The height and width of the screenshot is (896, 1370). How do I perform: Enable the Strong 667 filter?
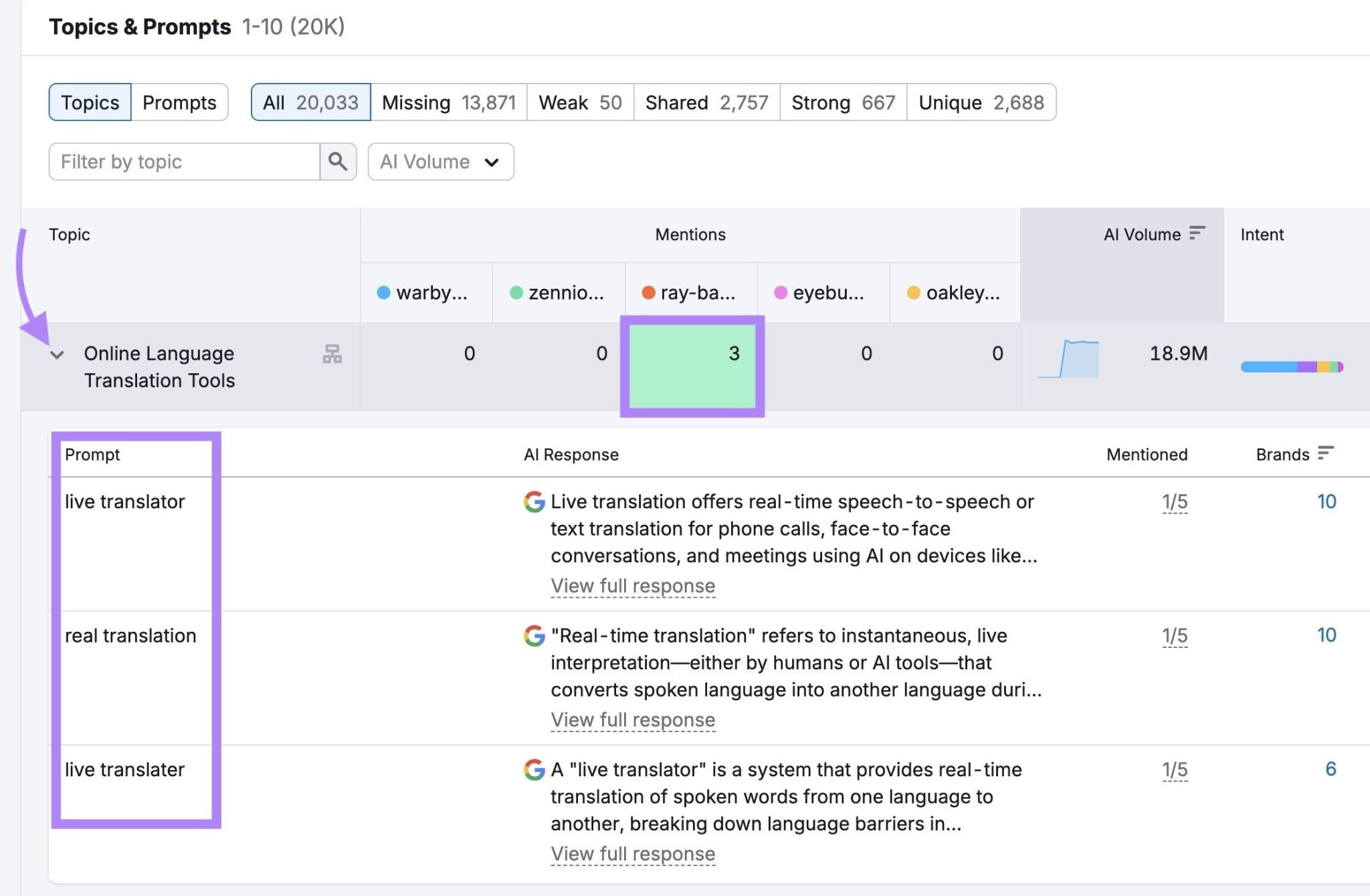point(842,102)
